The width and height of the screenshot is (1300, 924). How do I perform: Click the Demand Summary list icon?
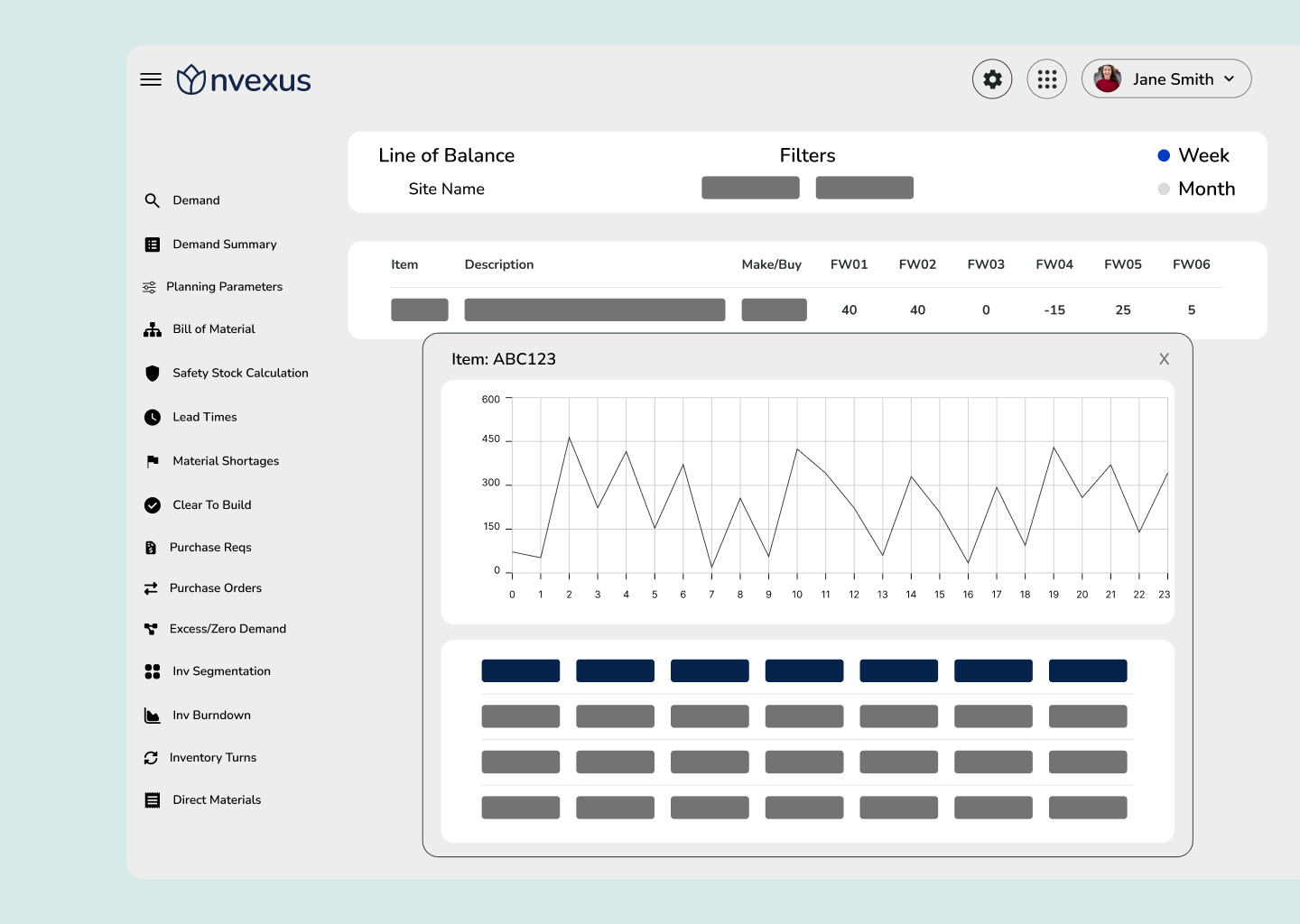[153, 245]
